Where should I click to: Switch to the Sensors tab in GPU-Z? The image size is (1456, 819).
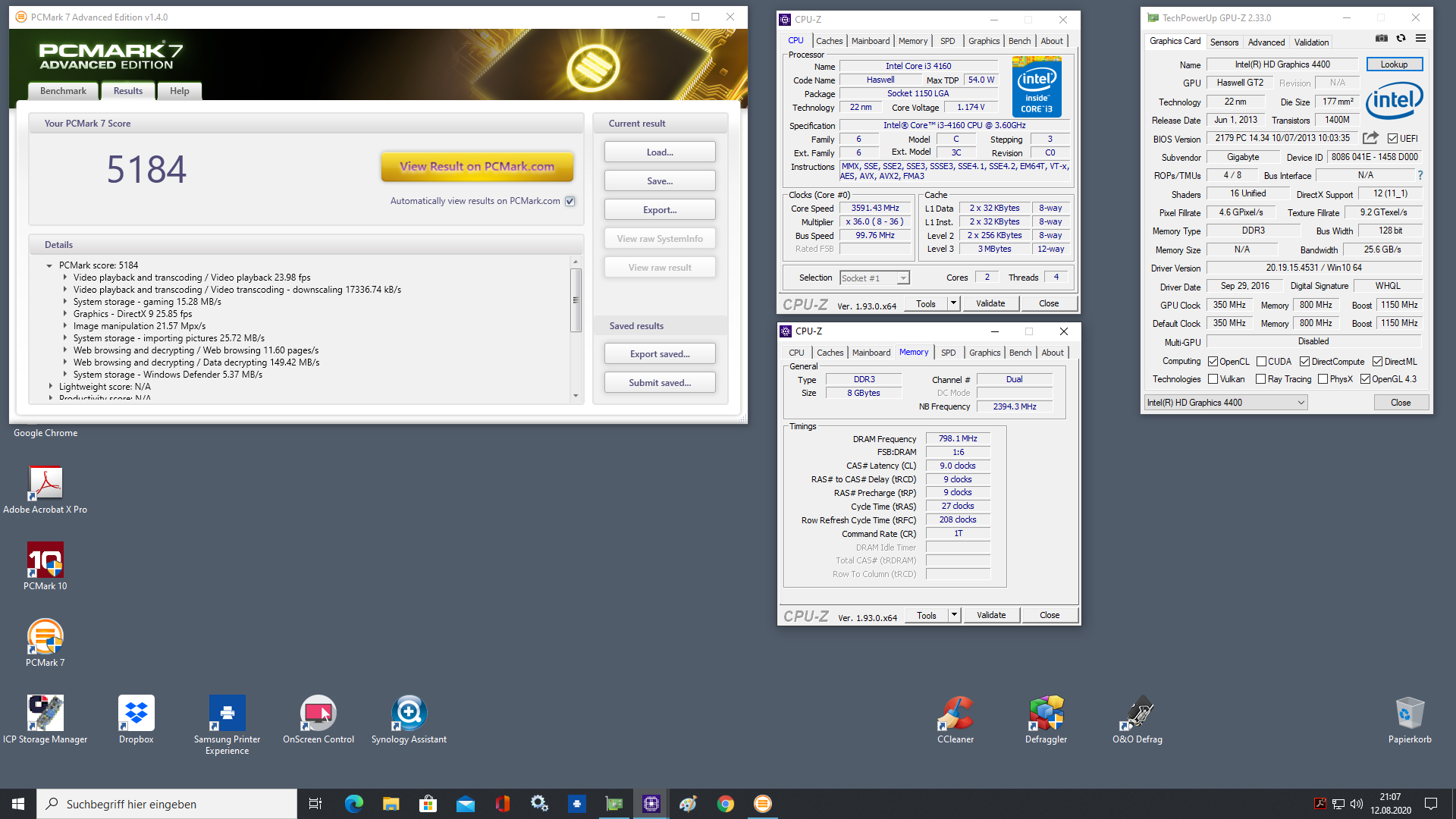click(x=1224, y=42)
